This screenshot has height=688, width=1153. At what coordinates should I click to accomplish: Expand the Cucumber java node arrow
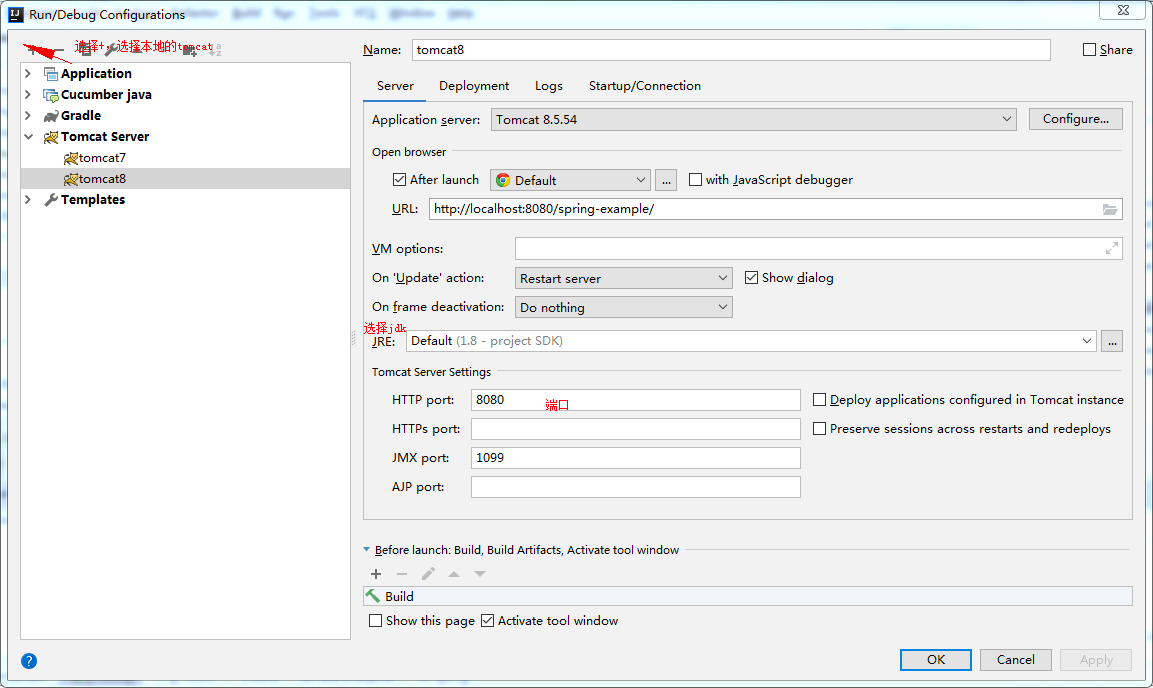click(x=28, y=95)
